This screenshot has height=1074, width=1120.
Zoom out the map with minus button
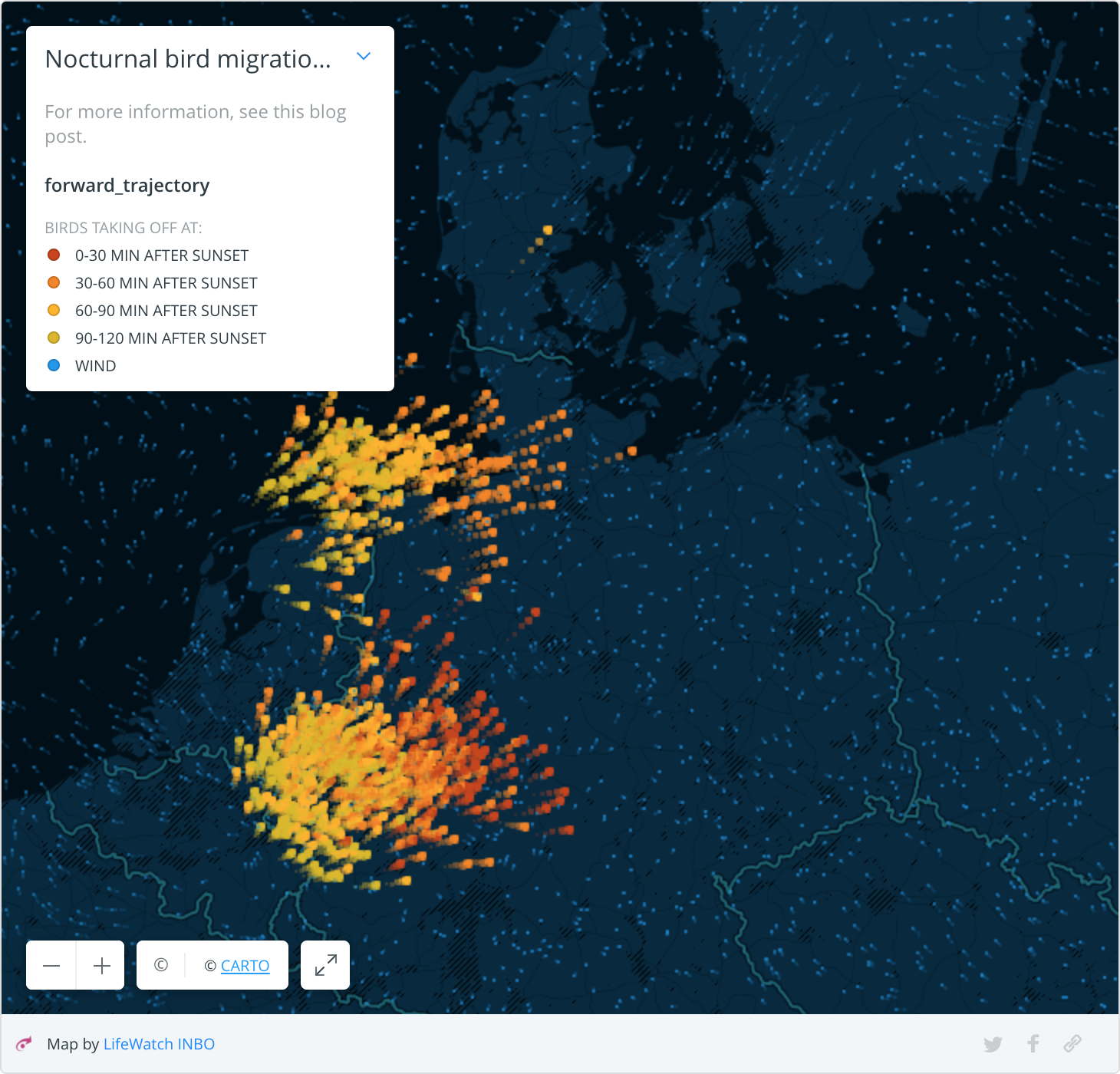51,965
